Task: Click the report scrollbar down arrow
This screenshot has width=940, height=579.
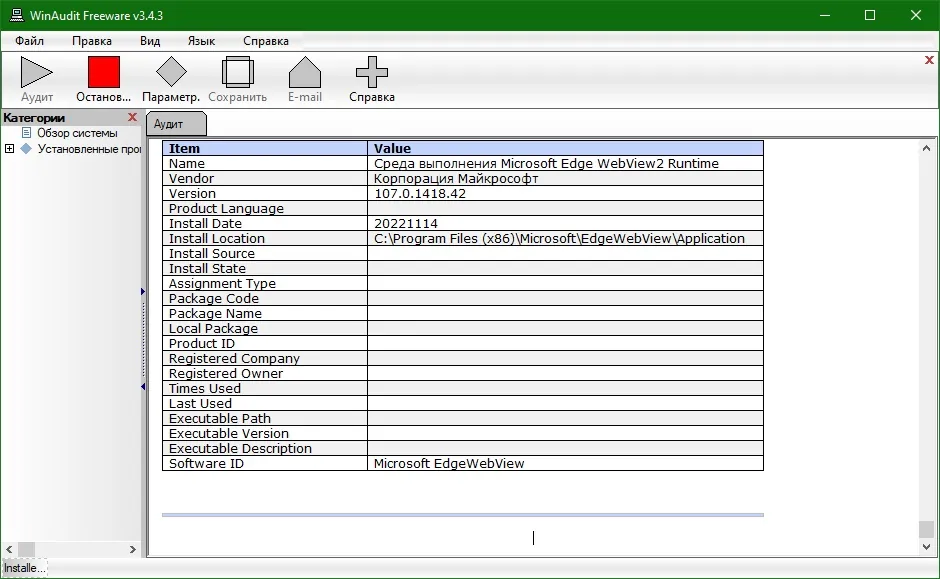Action: (x=926, y=547)
